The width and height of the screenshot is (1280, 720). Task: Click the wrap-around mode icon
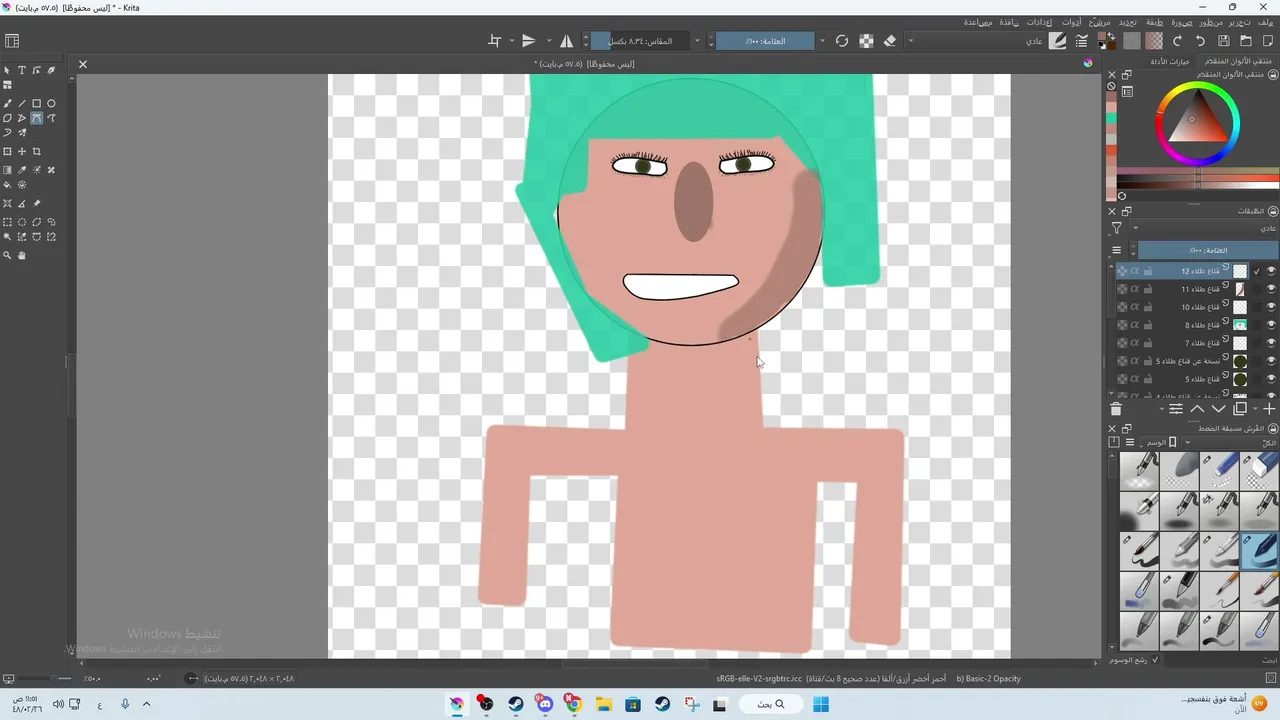pos(494,41)
